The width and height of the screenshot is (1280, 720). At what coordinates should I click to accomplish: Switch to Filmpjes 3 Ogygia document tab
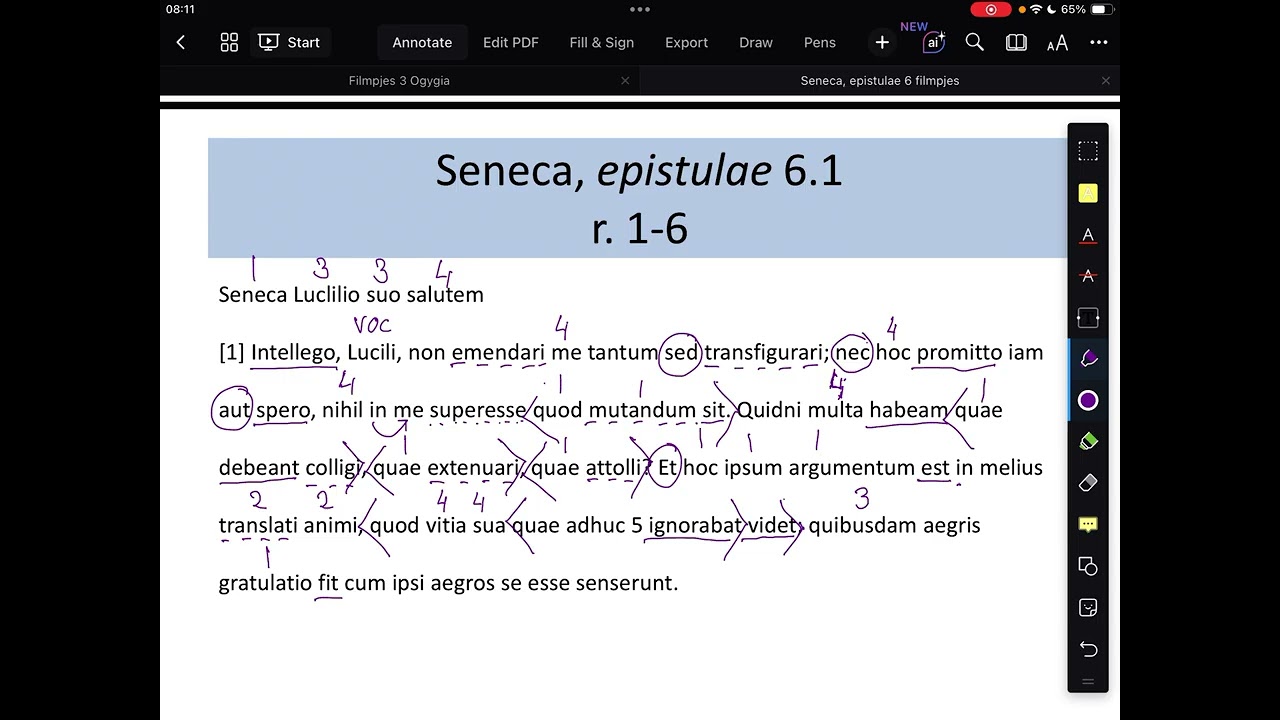399,81
